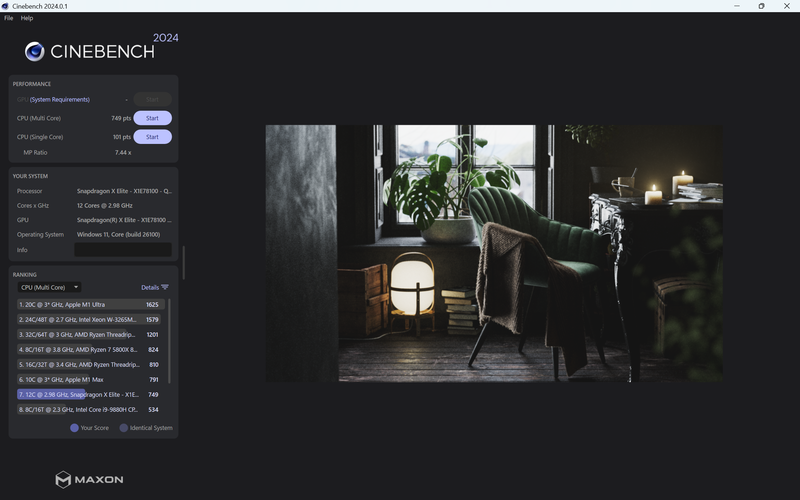This screenshot has height=500, width=800.
Task: Close the Cinebench window
Action: 787,6
